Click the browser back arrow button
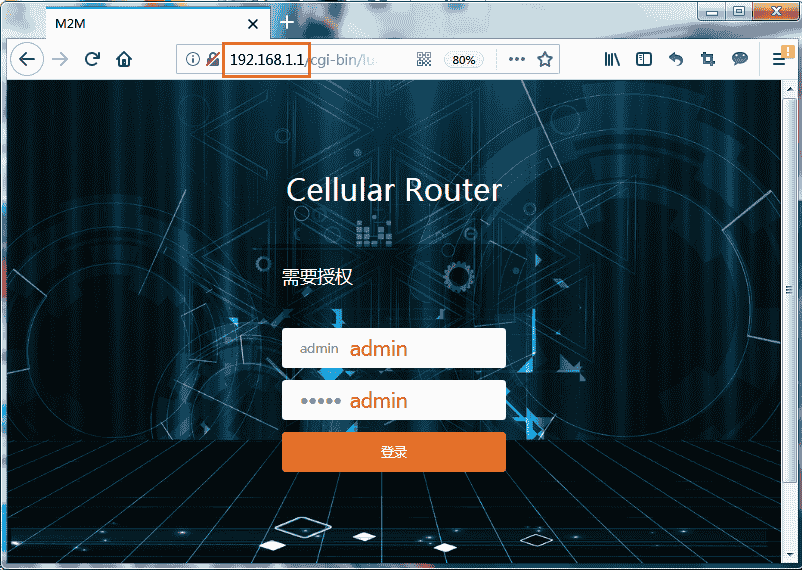 26,59
